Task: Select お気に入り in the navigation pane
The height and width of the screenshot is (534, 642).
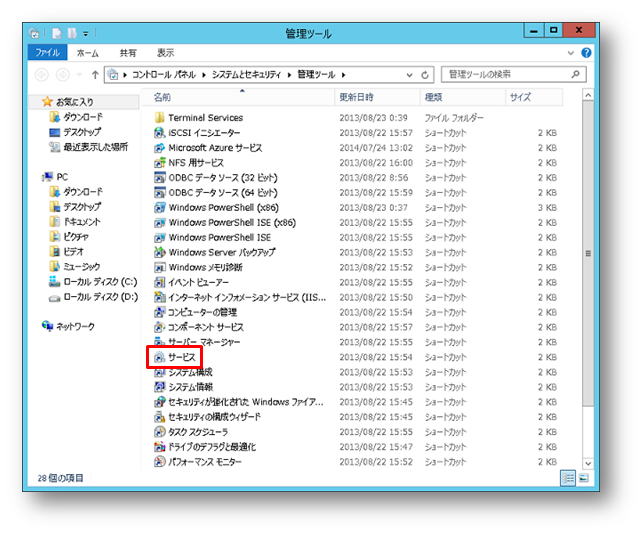Action: (75, 102)
